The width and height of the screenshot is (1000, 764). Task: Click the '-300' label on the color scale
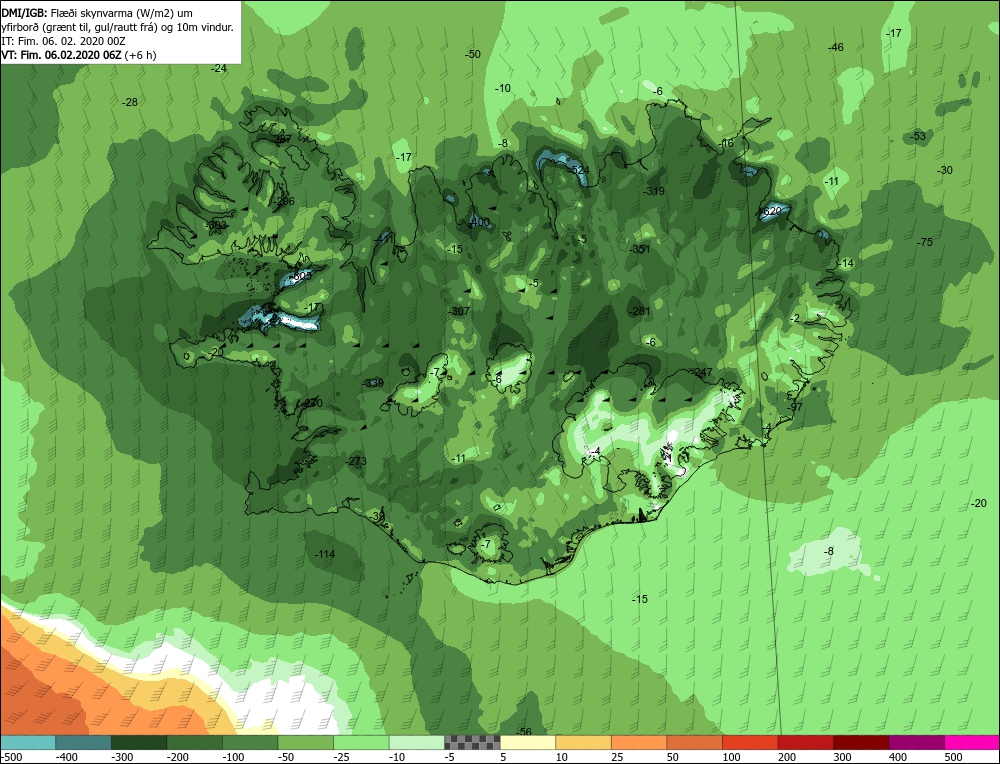coord(122,757)
